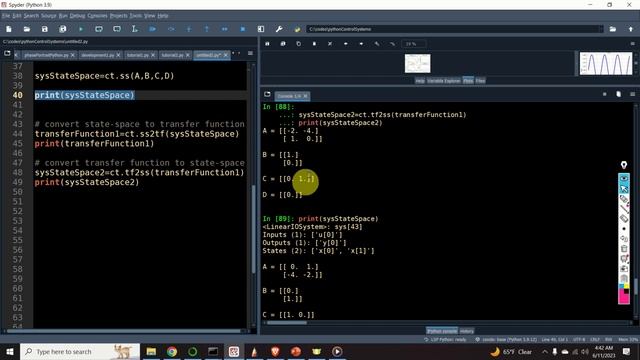Pick the line drawing tool in annotation toolbar
Image resolution: width=640 pixels, height=360 pixels.
[624, 209]
